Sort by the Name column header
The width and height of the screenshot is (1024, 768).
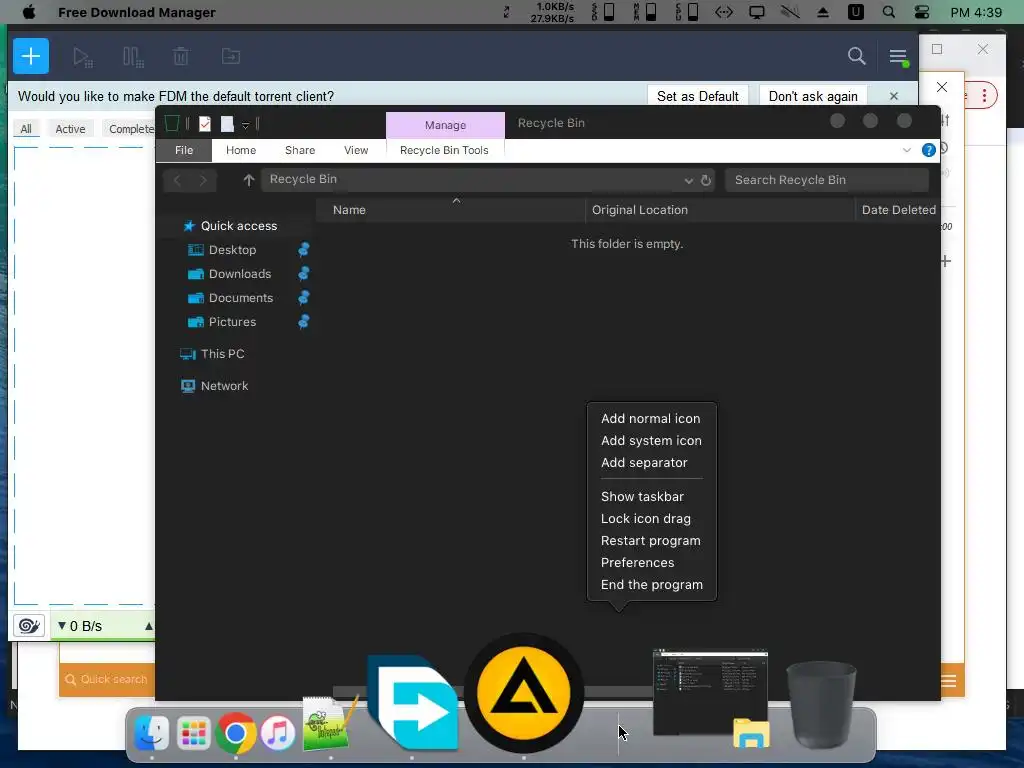click(451, 210)
